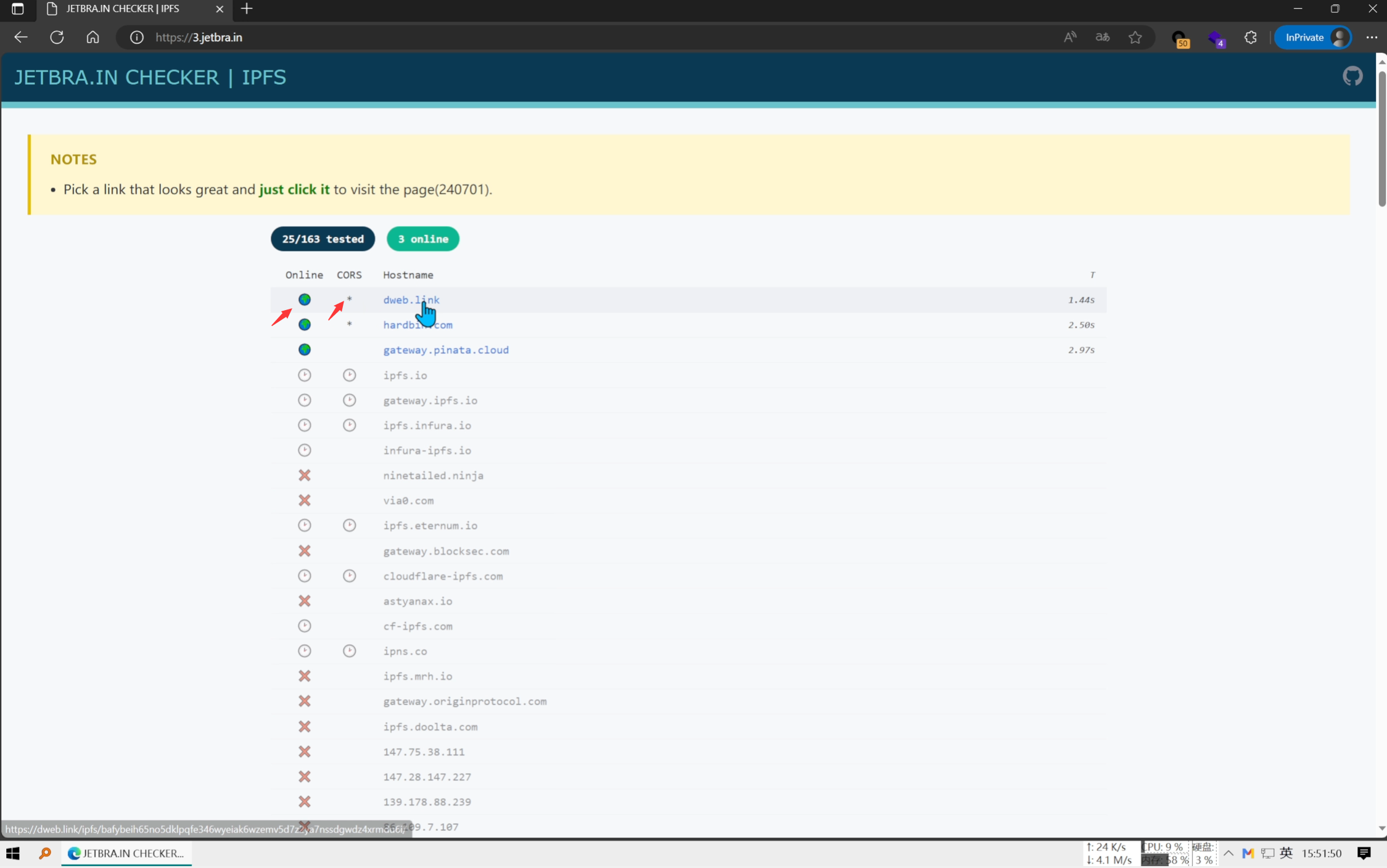Click the ipfs.eternum.io hostname
This screenshot has width=1387, height=868.
click(430, 525)
